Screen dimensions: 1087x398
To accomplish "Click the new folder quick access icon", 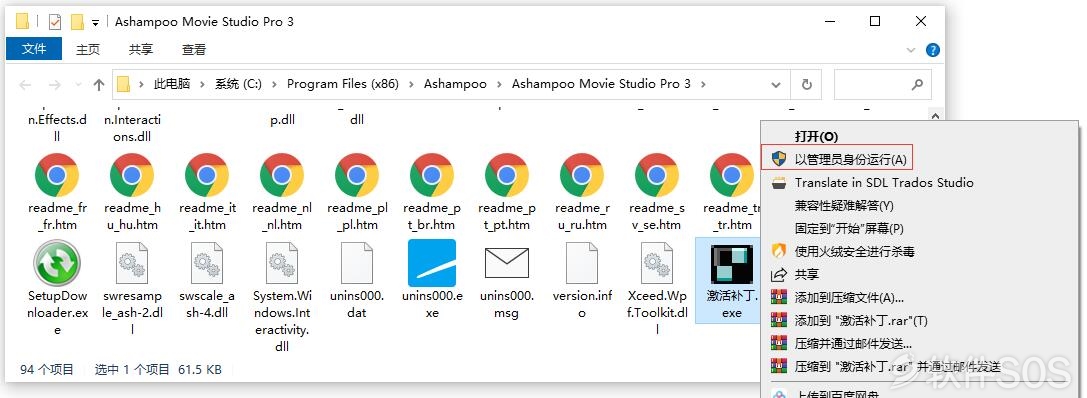I will point(77,21).
